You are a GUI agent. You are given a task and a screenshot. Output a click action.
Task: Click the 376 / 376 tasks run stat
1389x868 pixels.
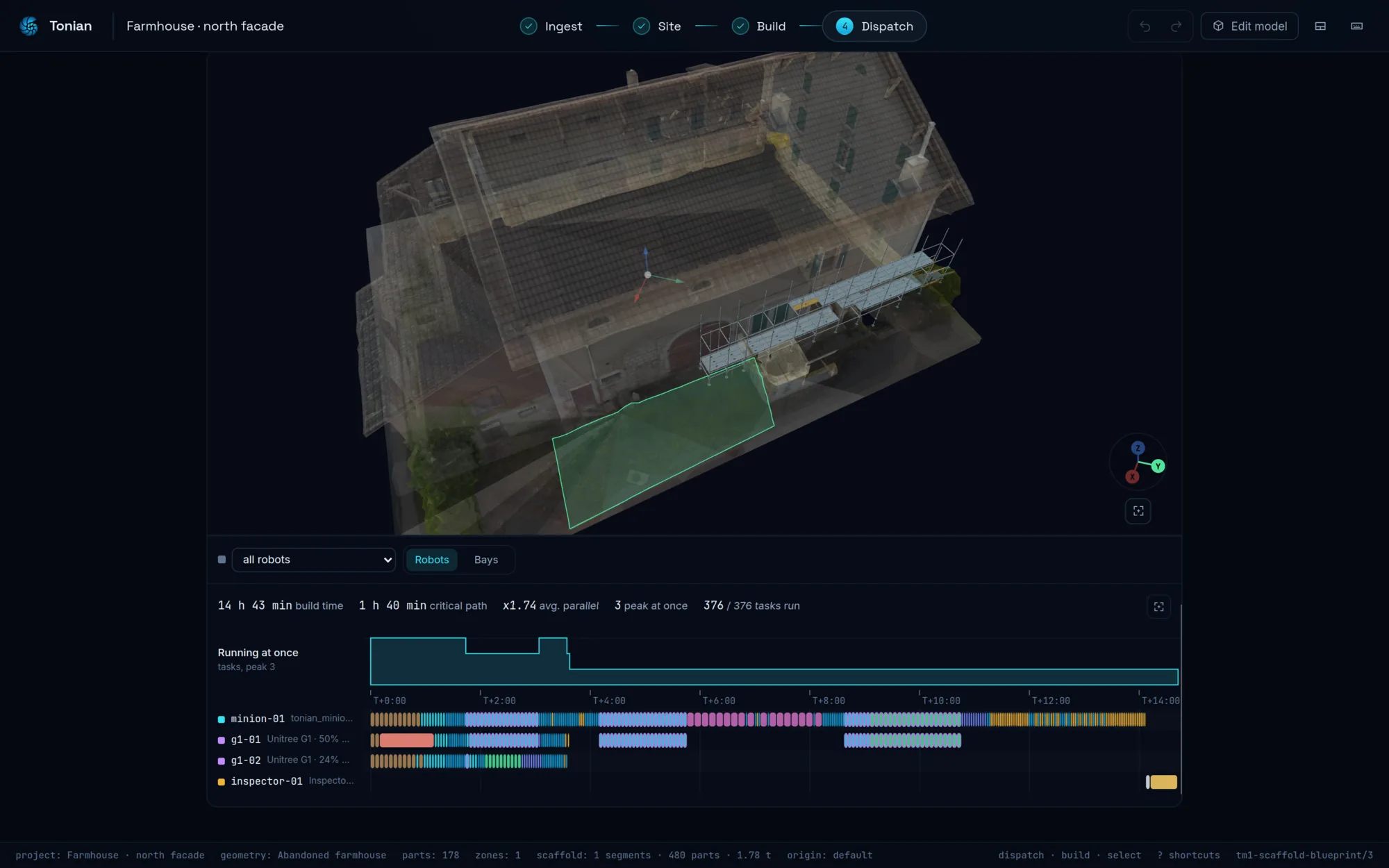751,606
